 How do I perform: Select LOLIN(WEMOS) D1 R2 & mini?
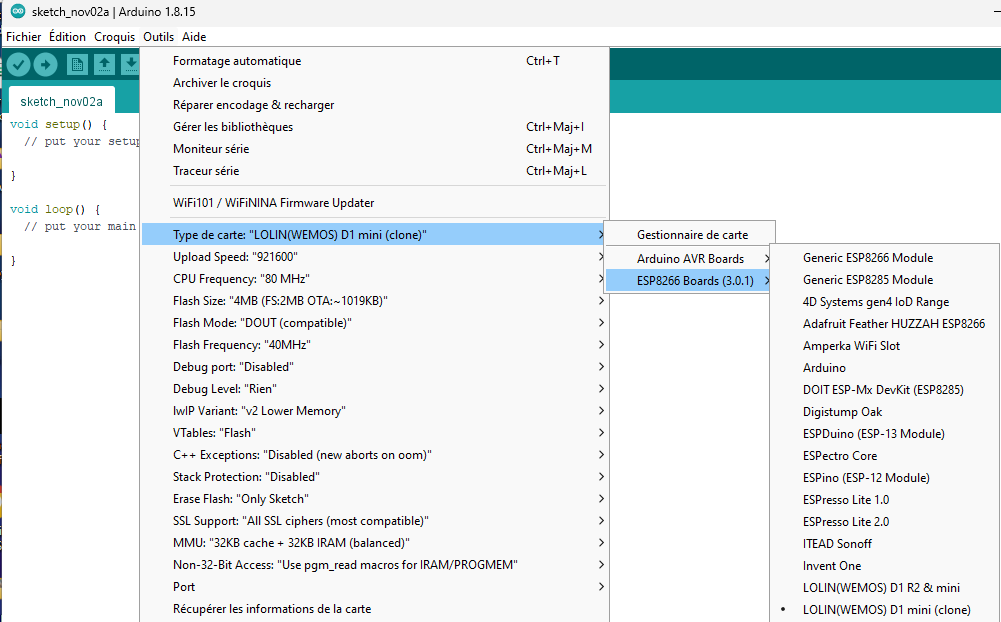click(884, 588)
